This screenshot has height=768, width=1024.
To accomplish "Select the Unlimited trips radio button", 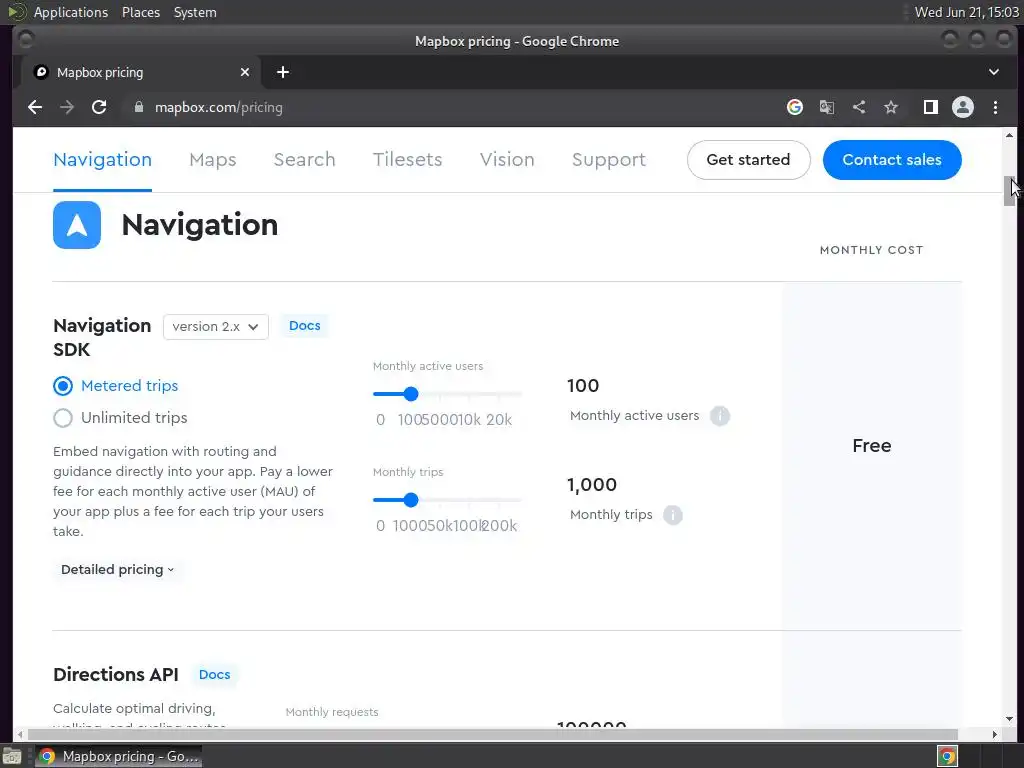I will (63, 418).
